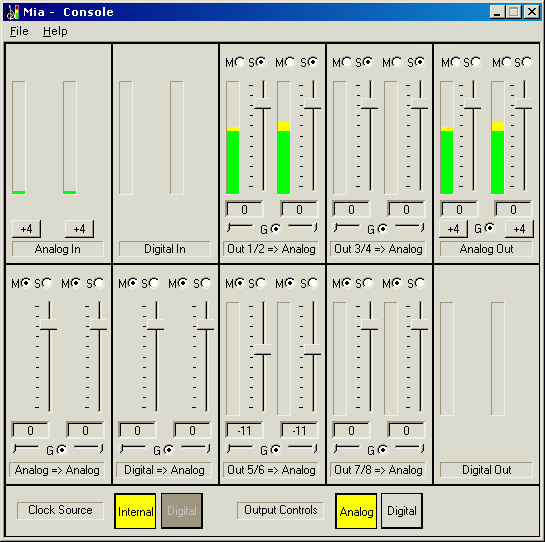Click right -11 value field of Out 5/6
This screenshot has height=542, width=545.
tap(299, 430)
